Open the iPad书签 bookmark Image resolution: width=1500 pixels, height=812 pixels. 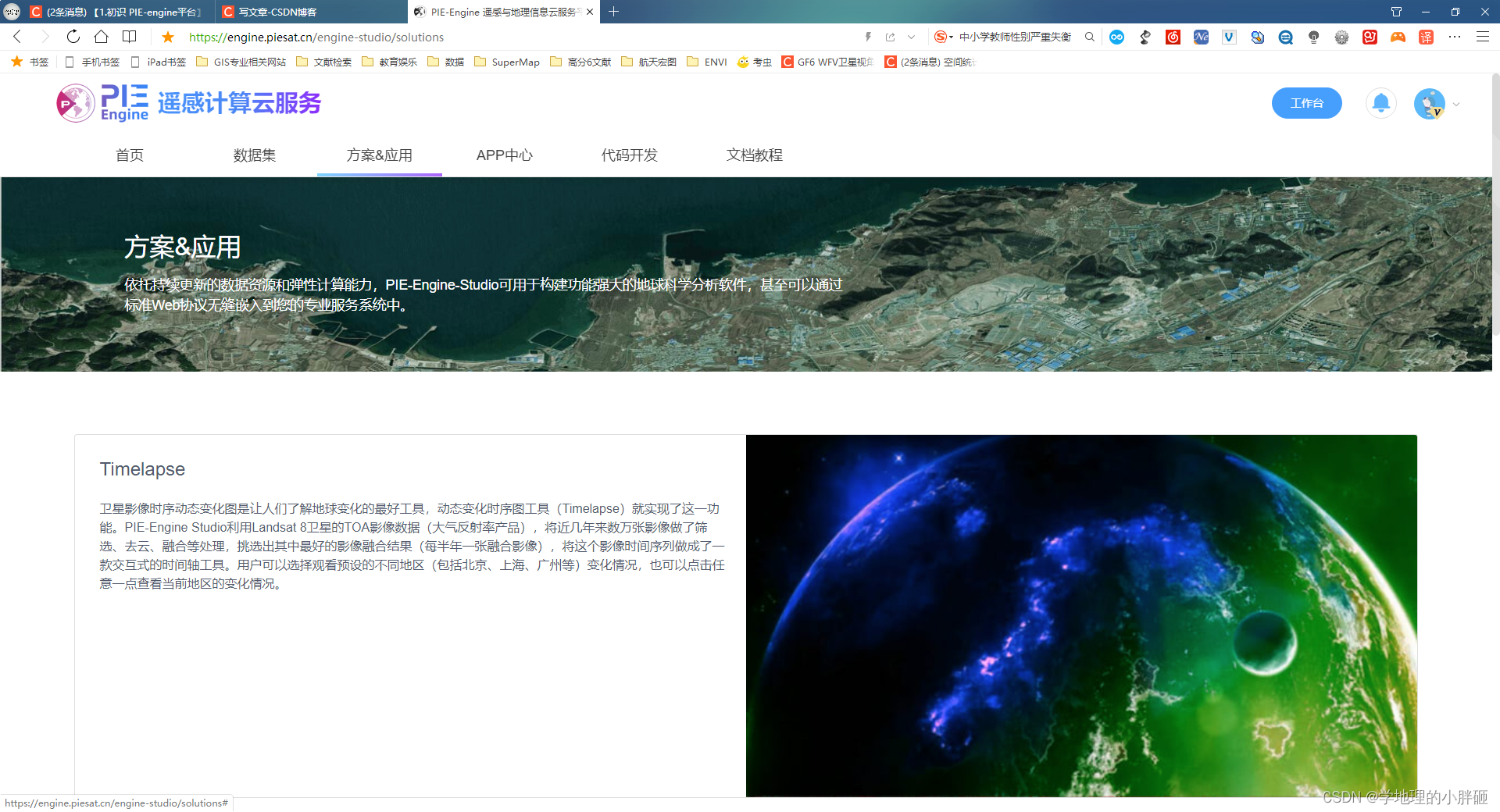tap(159, 62)
